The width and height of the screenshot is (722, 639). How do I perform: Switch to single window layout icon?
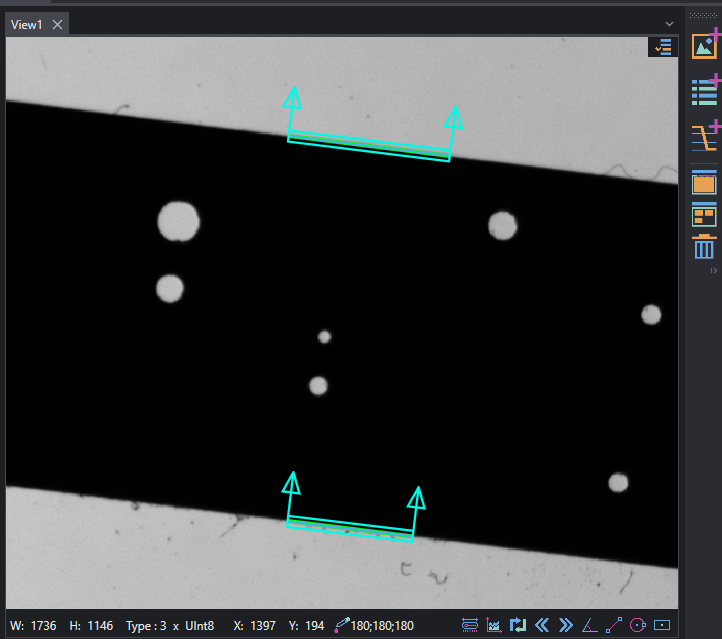[x=704, y=182]
